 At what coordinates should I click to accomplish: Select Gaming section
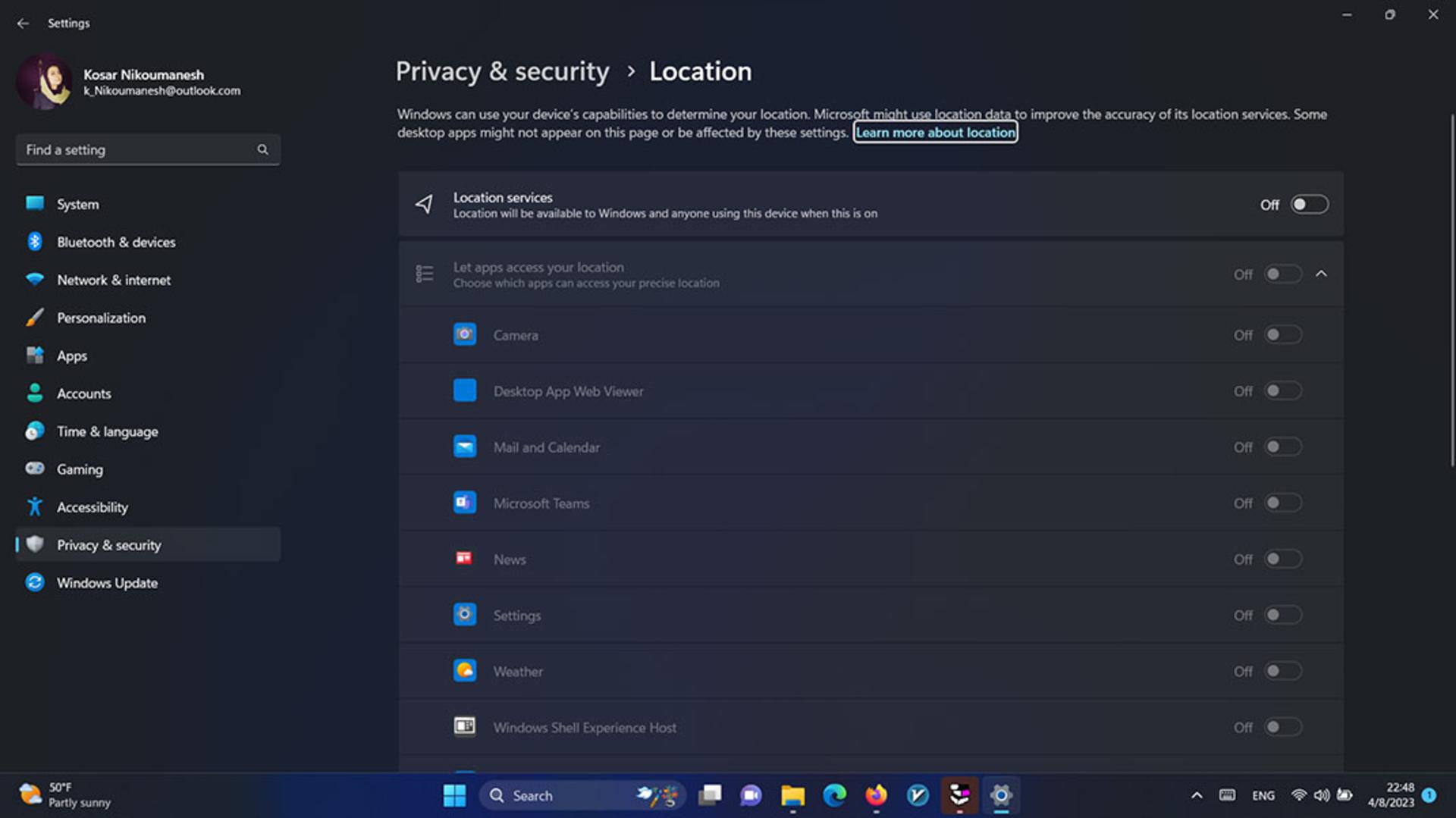[x=148, y=469]
